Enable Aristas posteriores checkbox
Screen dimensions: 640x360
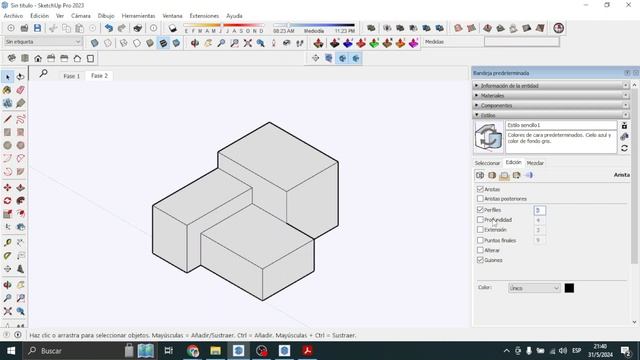click(x=480, y=199)
